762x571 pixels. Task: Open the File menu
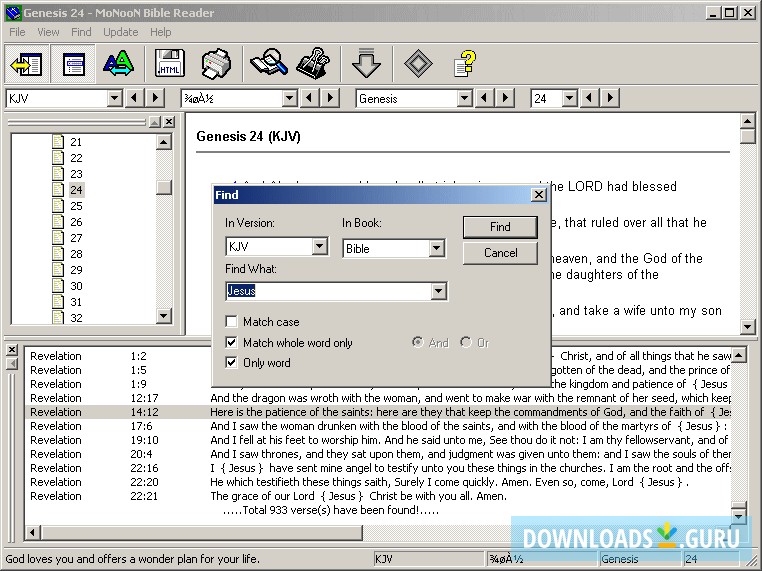coord(17,32)
